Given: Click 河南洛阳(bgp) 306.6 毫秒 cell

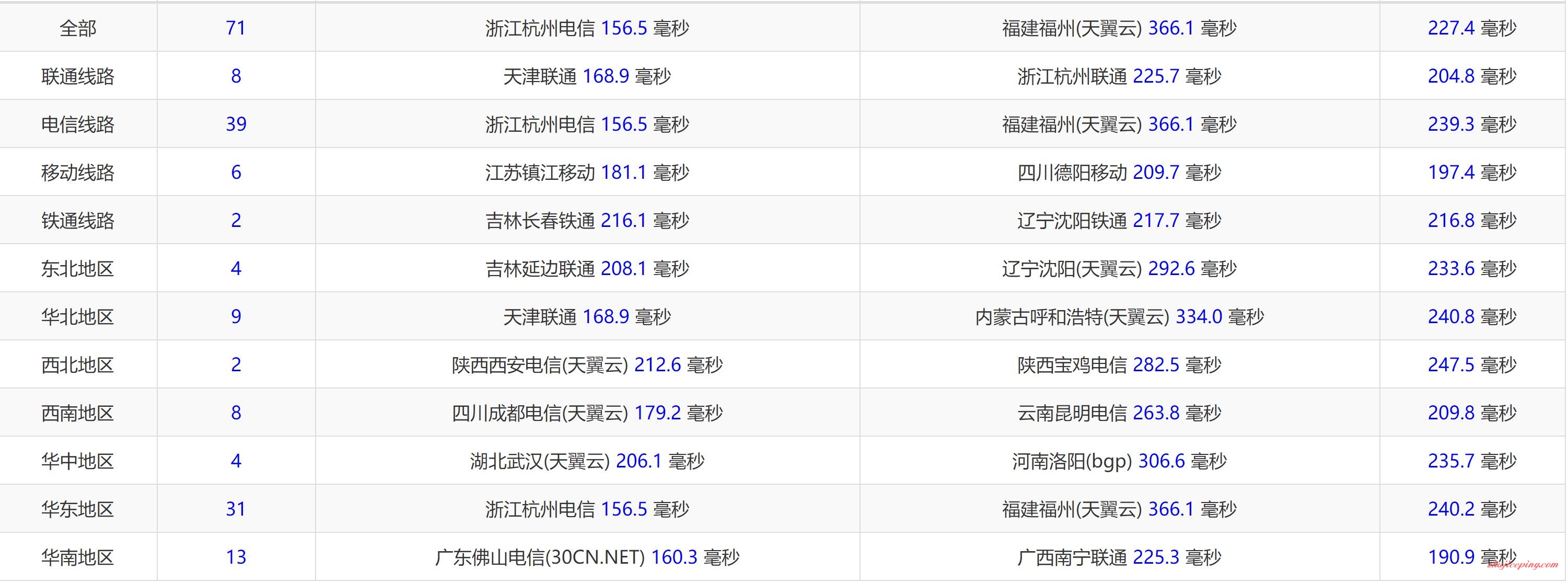Looking at the screenshot, I should pyautogui.click(x=1119, y=461).
